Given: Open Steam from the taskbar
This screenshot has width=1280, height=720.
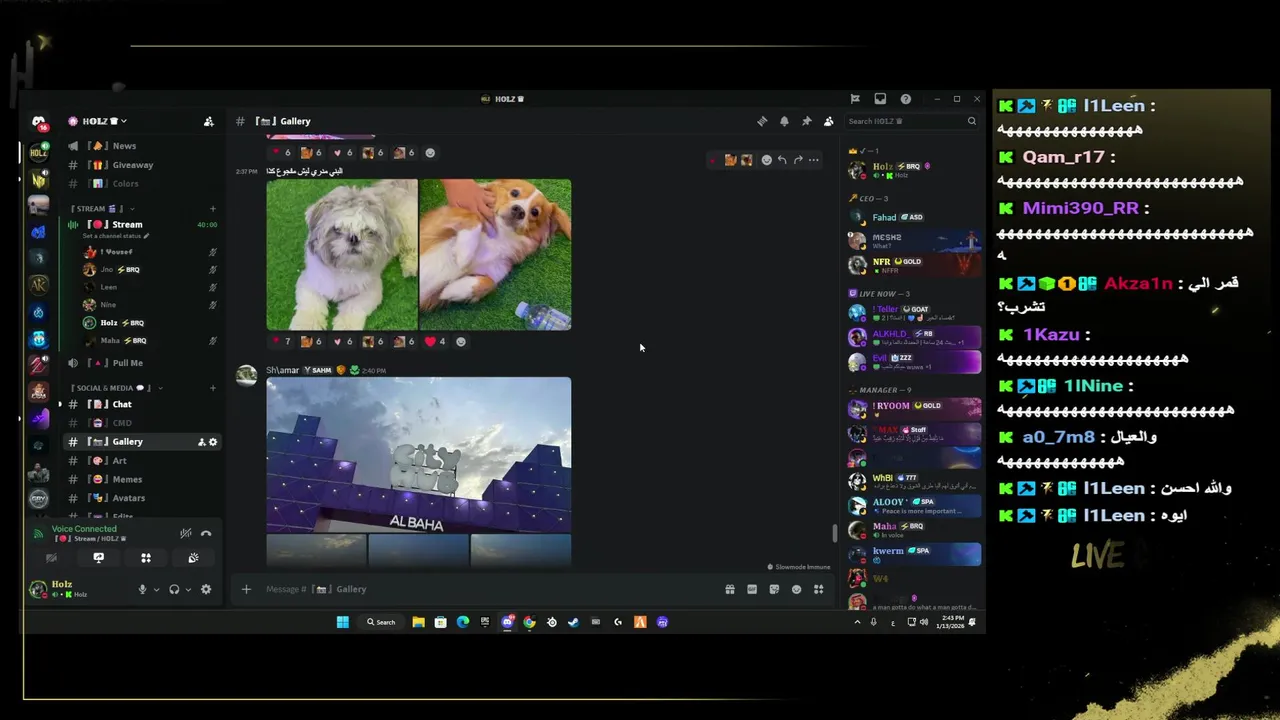Looking at the screenshot, I should click(573, 622).
